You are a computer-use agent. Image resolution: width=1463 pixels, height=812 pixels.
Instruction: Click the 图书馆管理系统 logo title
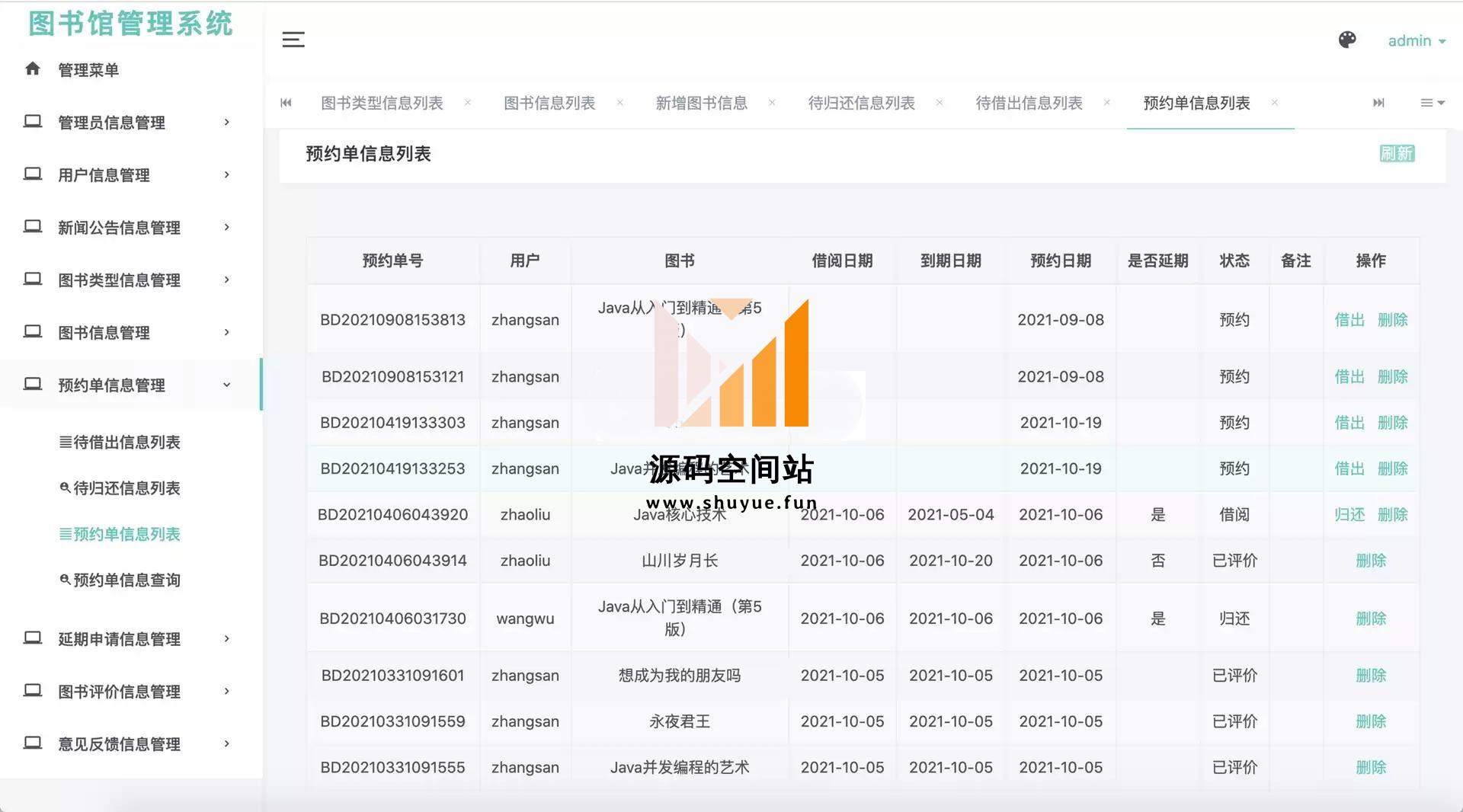click(130, 23)
